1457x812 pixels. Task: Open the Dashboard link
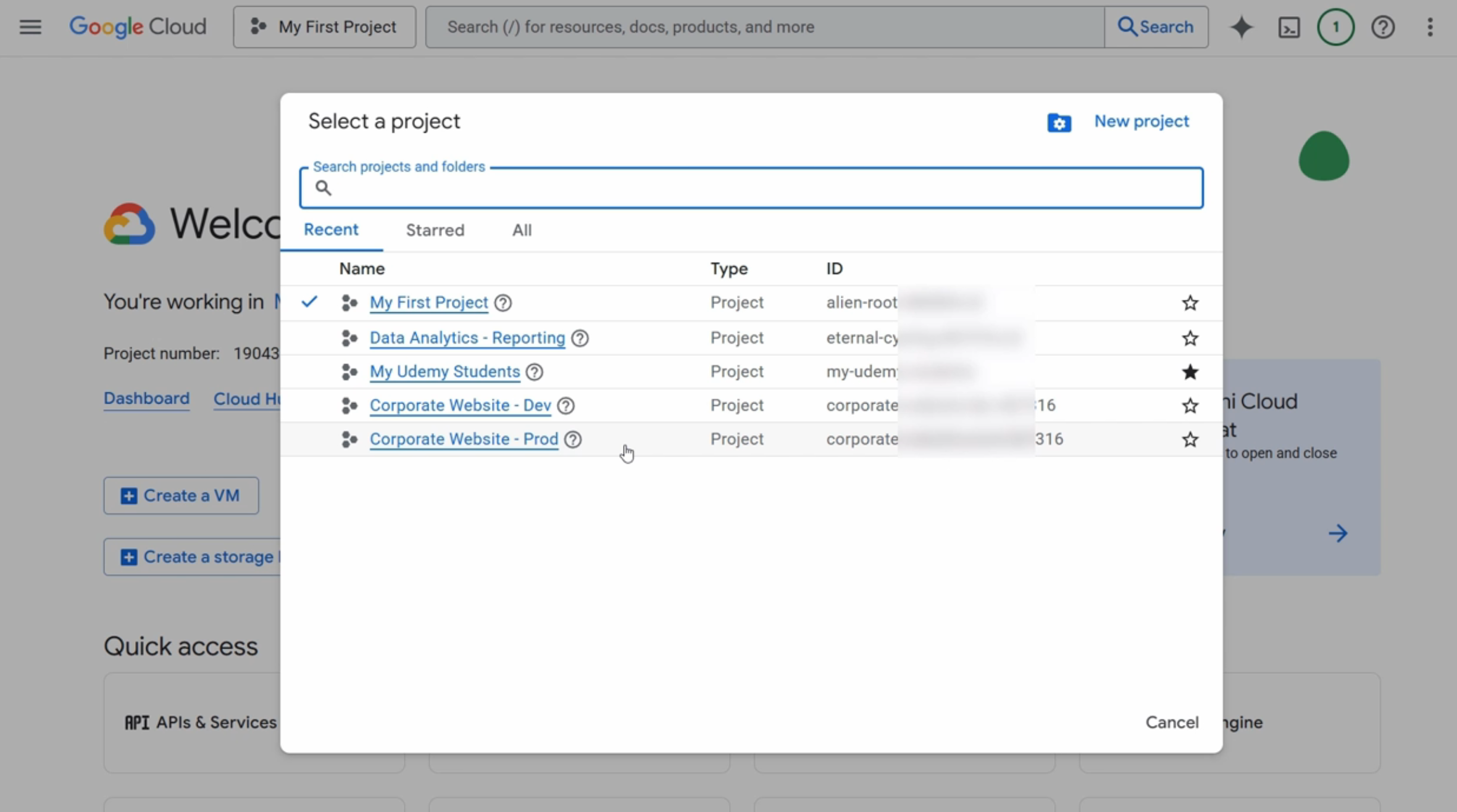click(x=146, y=399)
